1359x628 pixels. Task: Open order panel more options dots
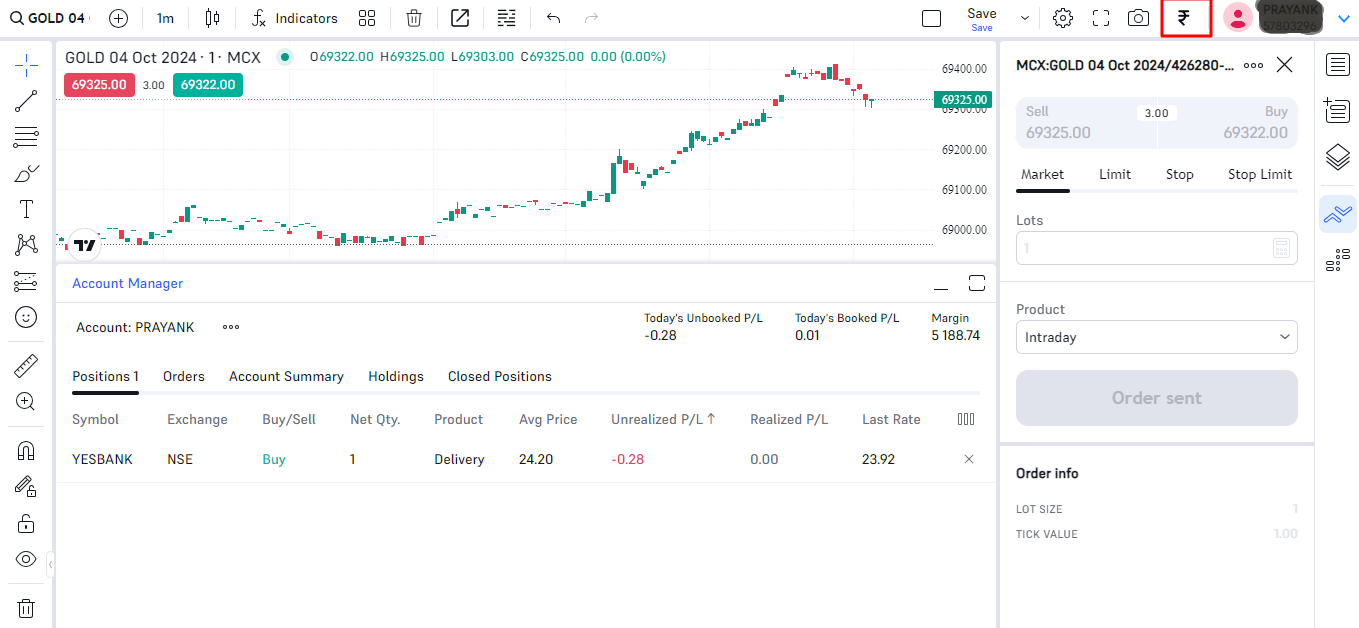(x=1252, y=65)
